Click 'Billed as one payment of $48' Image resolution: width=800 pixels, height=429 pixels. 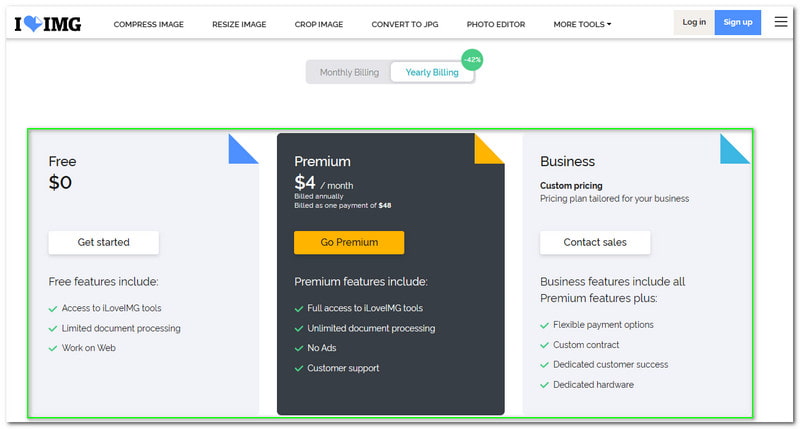pyautogui.click(x=343, y=206)
